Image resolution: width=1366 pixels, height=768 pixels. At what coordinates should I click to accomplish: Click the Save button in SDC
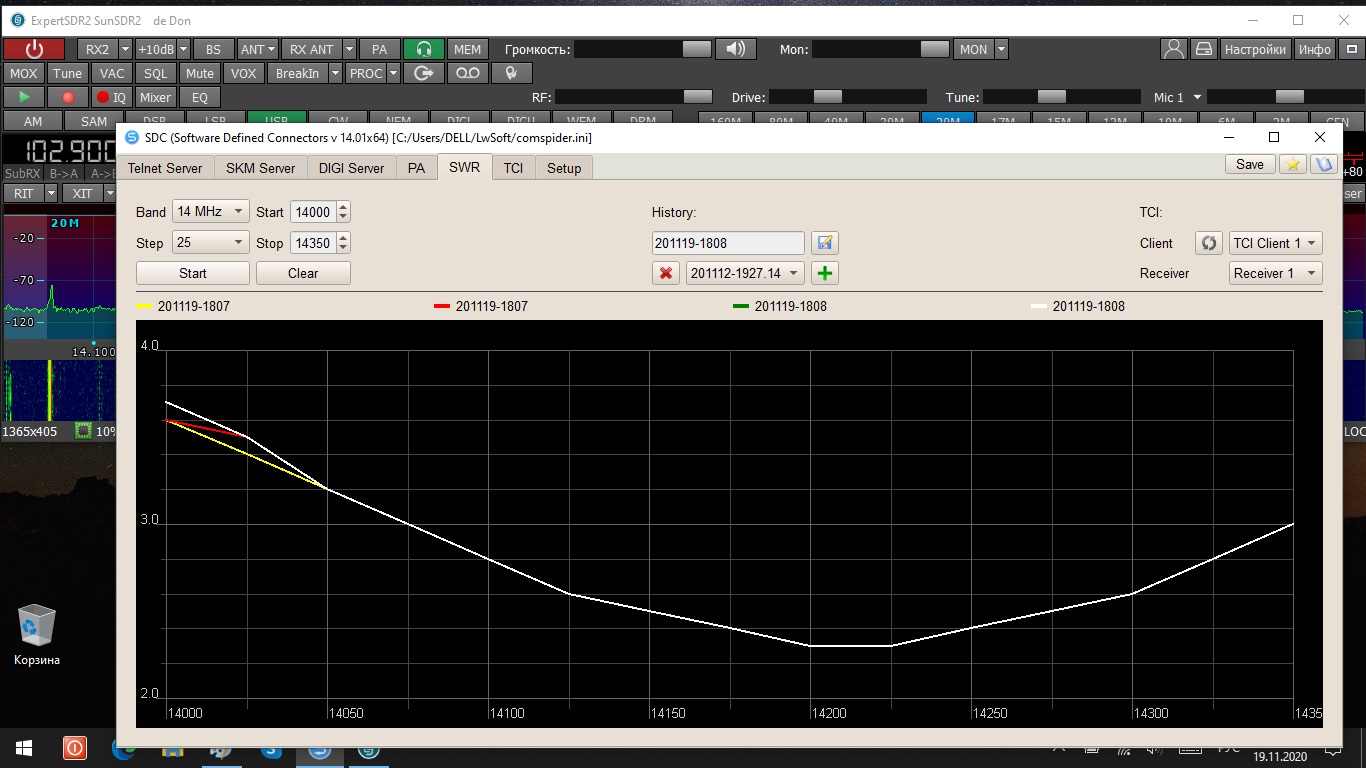(1250, 164)
